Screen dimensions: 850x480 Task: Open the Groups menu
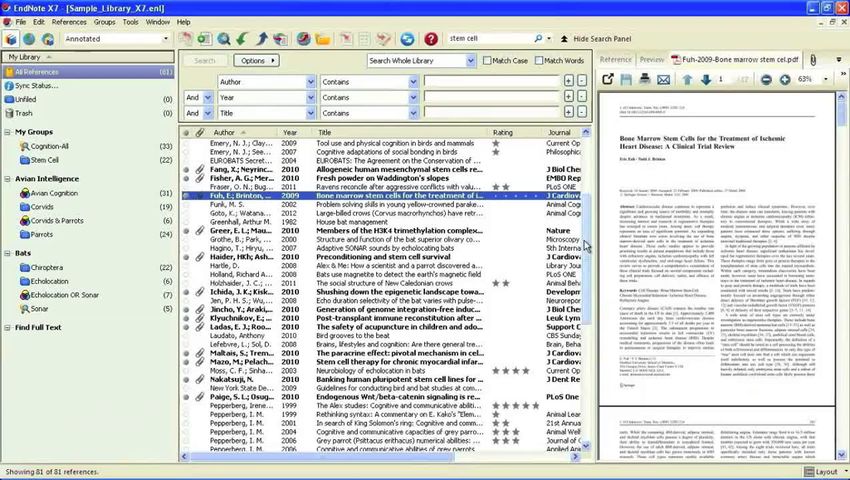104,22
